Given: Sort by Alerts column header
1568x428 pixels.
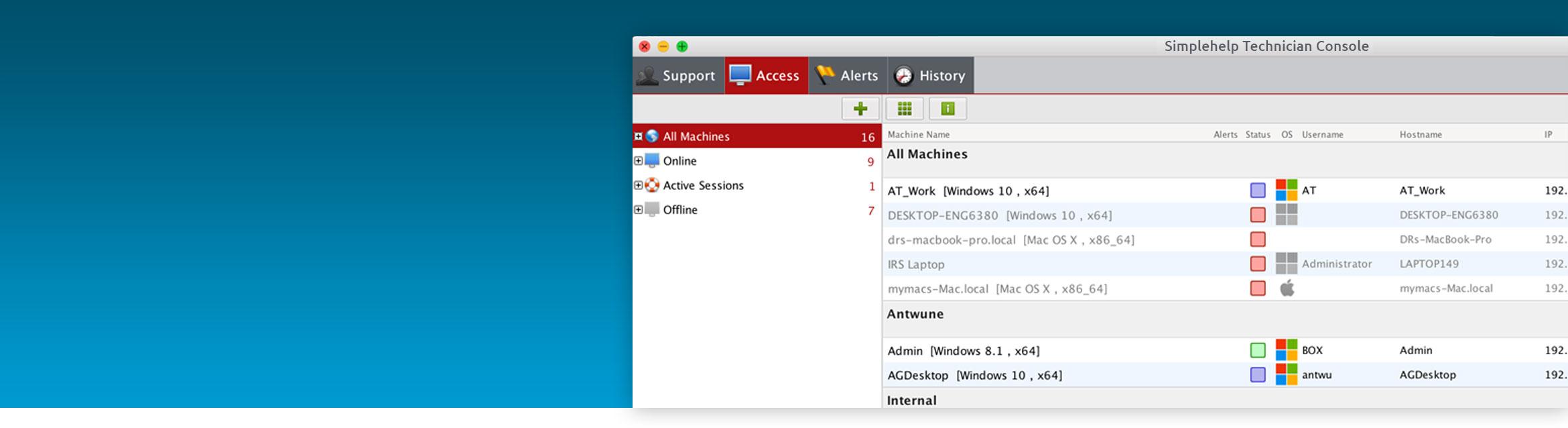Looking at the screenshot, I should pyautogui.click(x=1226, y=134).
